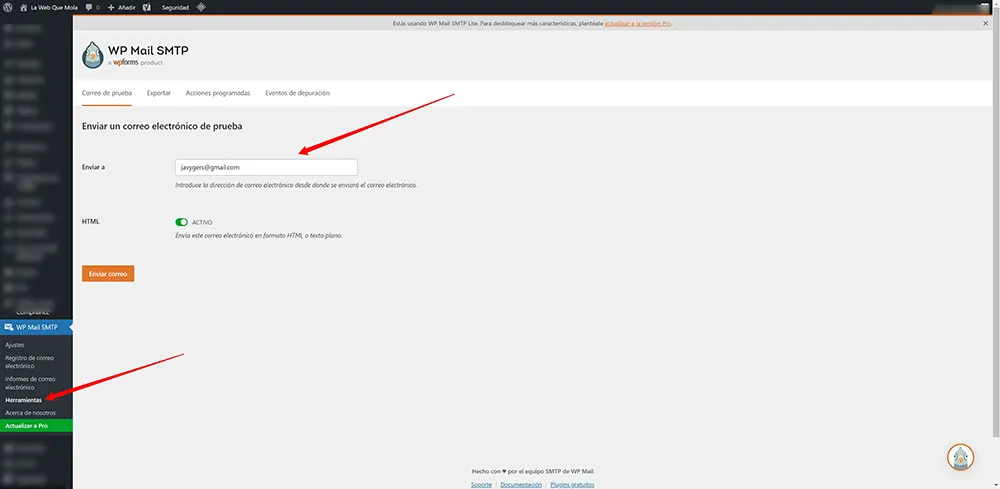This screenshot has width=1000, height=489.
Task: Open Registro de correo electrónico
Action: point(29,362)
